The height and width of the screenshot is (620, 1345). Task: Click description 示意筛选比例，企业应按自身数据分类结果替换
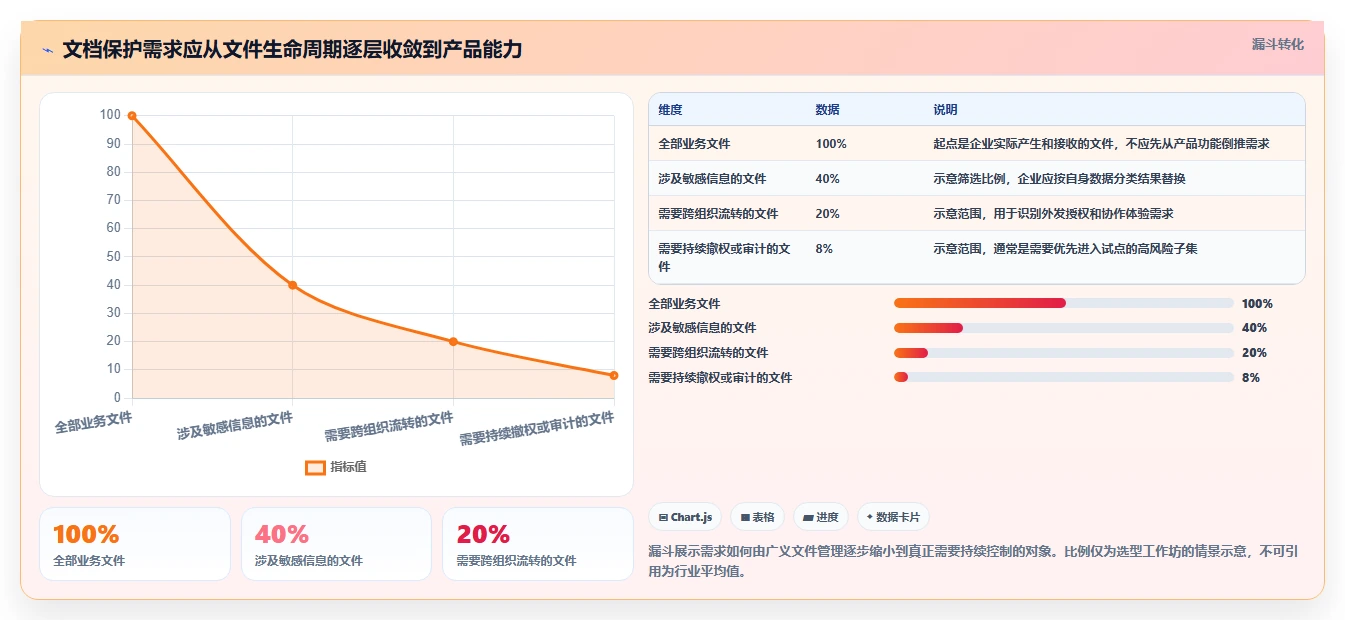click(x=1059, y=178)
